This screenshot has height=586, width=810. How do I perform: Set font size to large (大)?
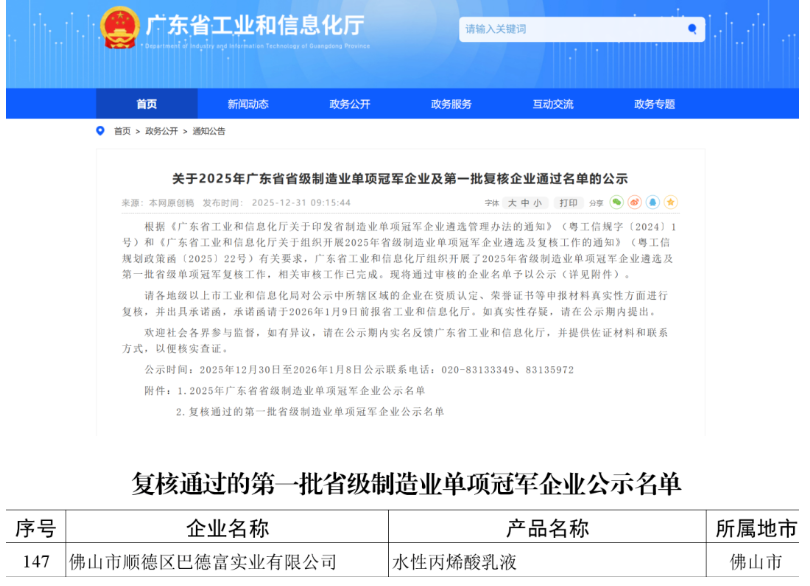(x=510, y=202)
